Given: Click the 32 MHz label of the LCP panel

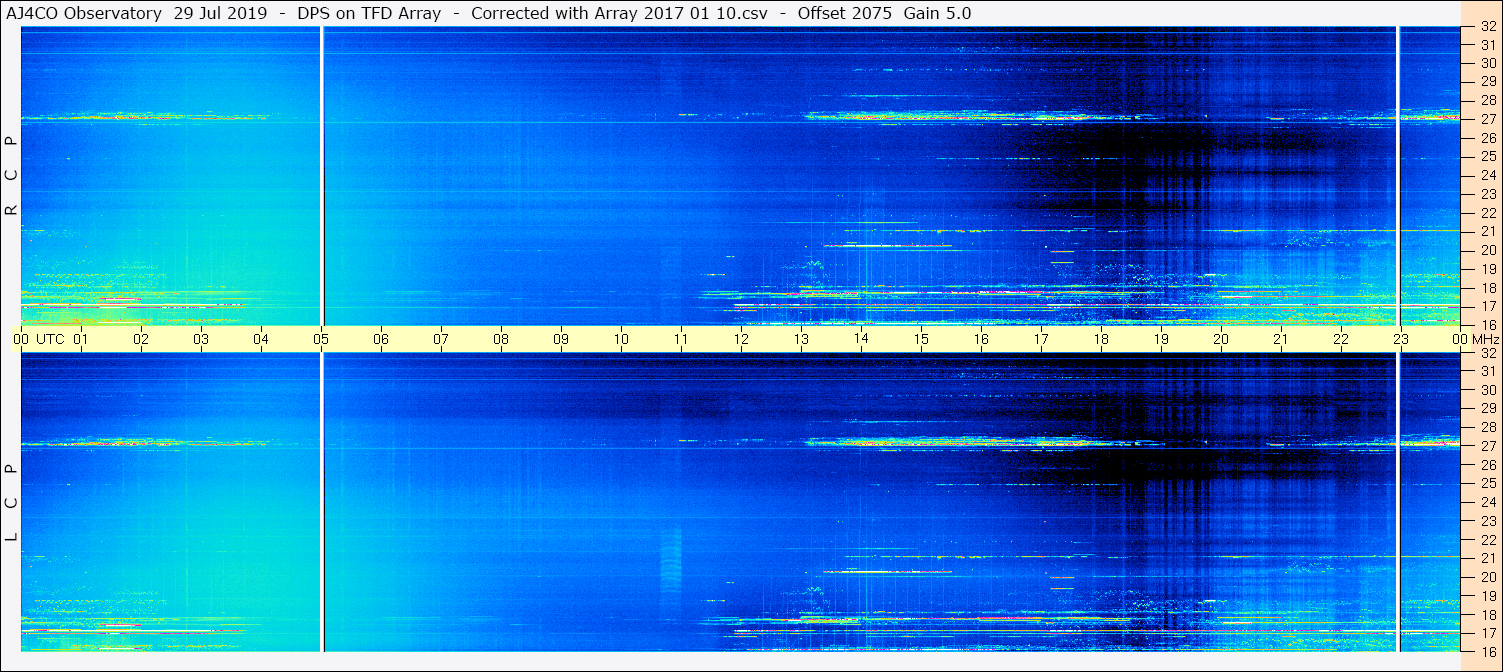Looking at the screenshot, I should coord(1487,353).
